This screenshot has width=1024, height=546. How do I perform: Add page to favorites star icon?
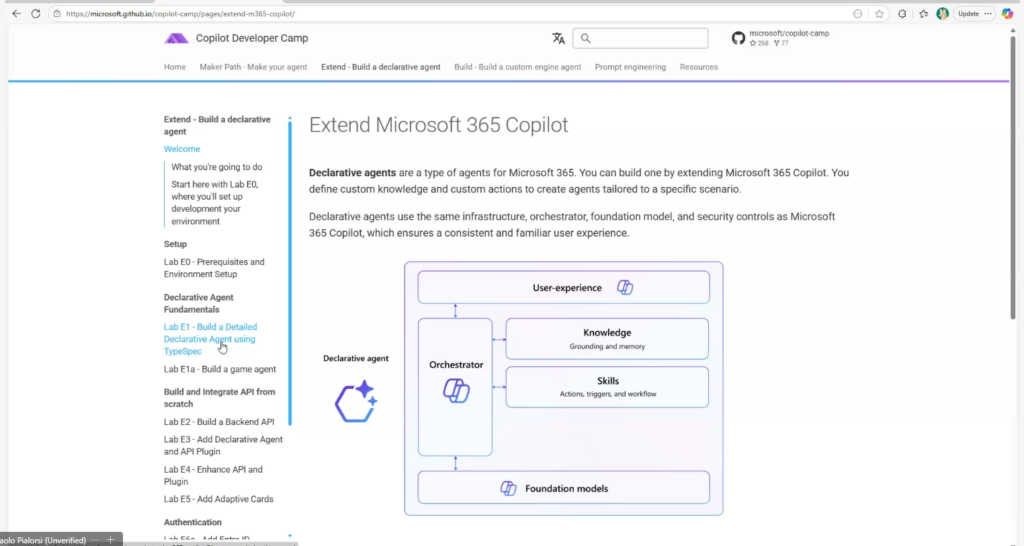pyautogui.click(x=879, y=14)
